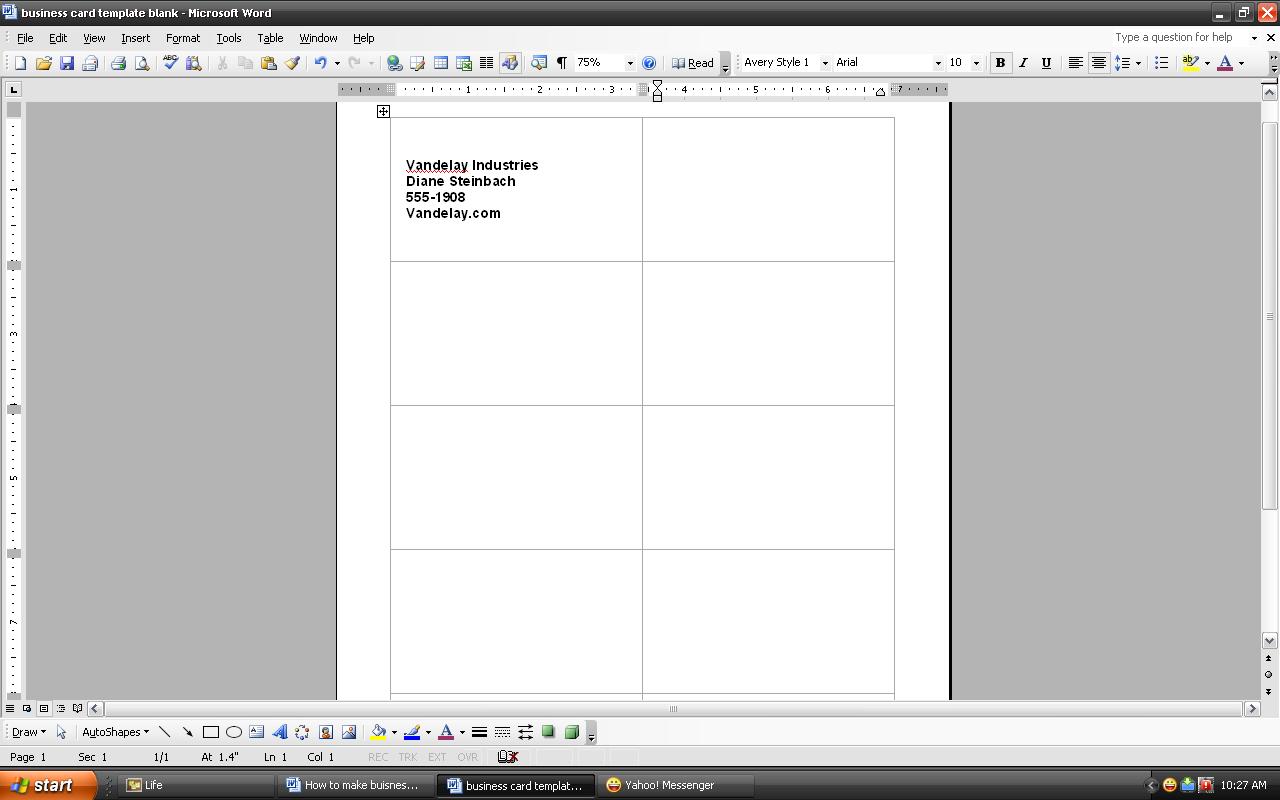This screenshot has height=800, width=1280.
Task: Click the Read button
Action: [x=693, y=63]
